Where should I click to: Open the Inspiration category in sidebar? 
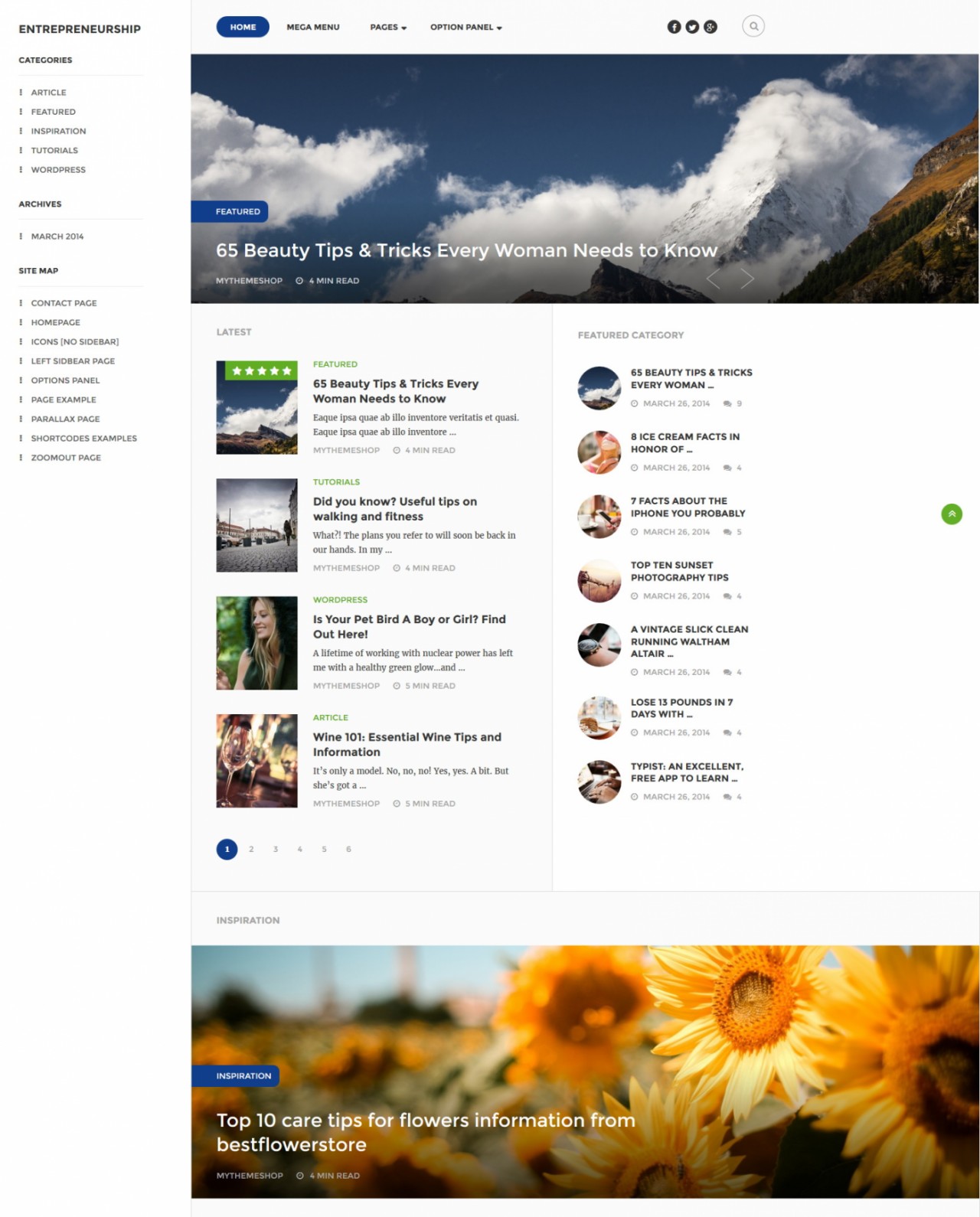coord(58,131)
